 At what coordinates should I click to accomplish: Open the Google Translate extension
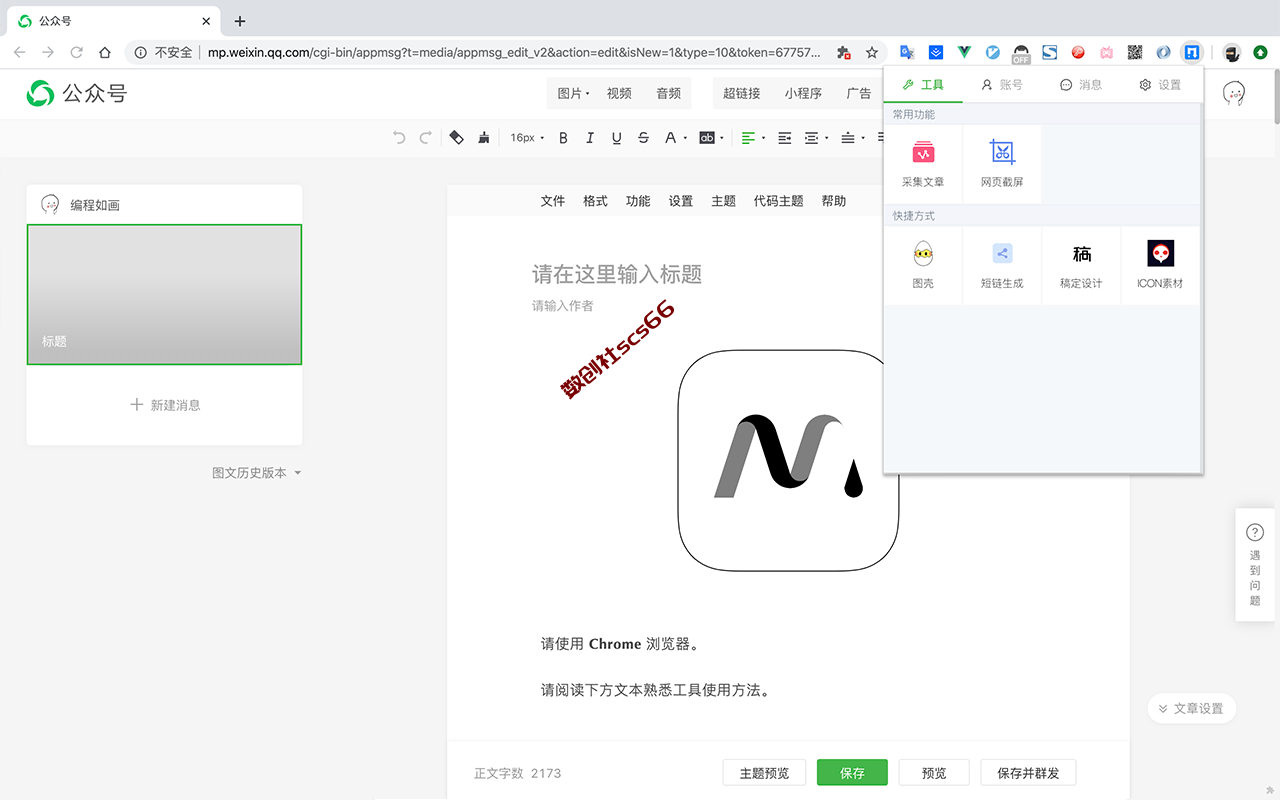(x=907, y=52)
